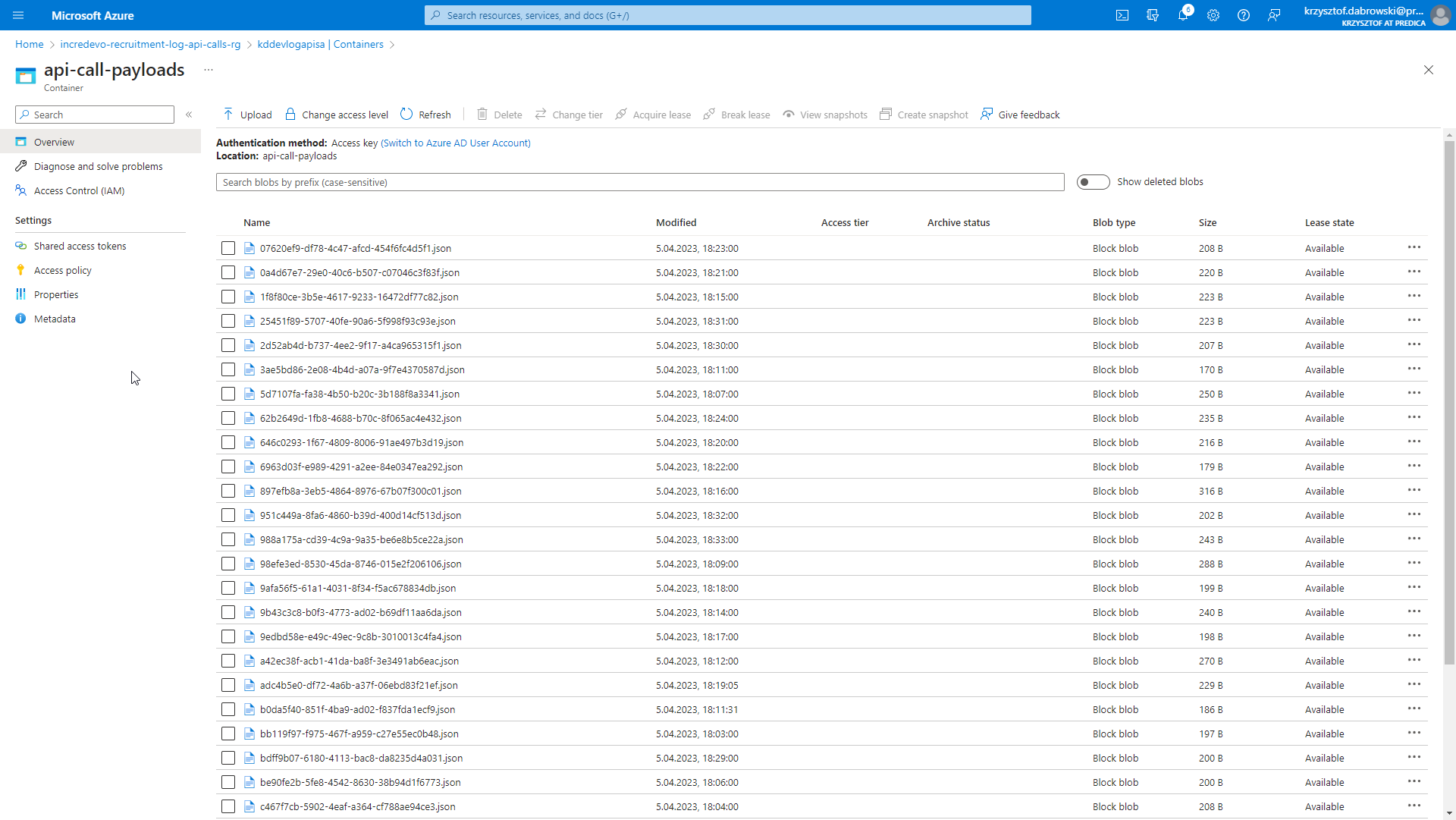Open portal settings gear

tap(1213, 15)
